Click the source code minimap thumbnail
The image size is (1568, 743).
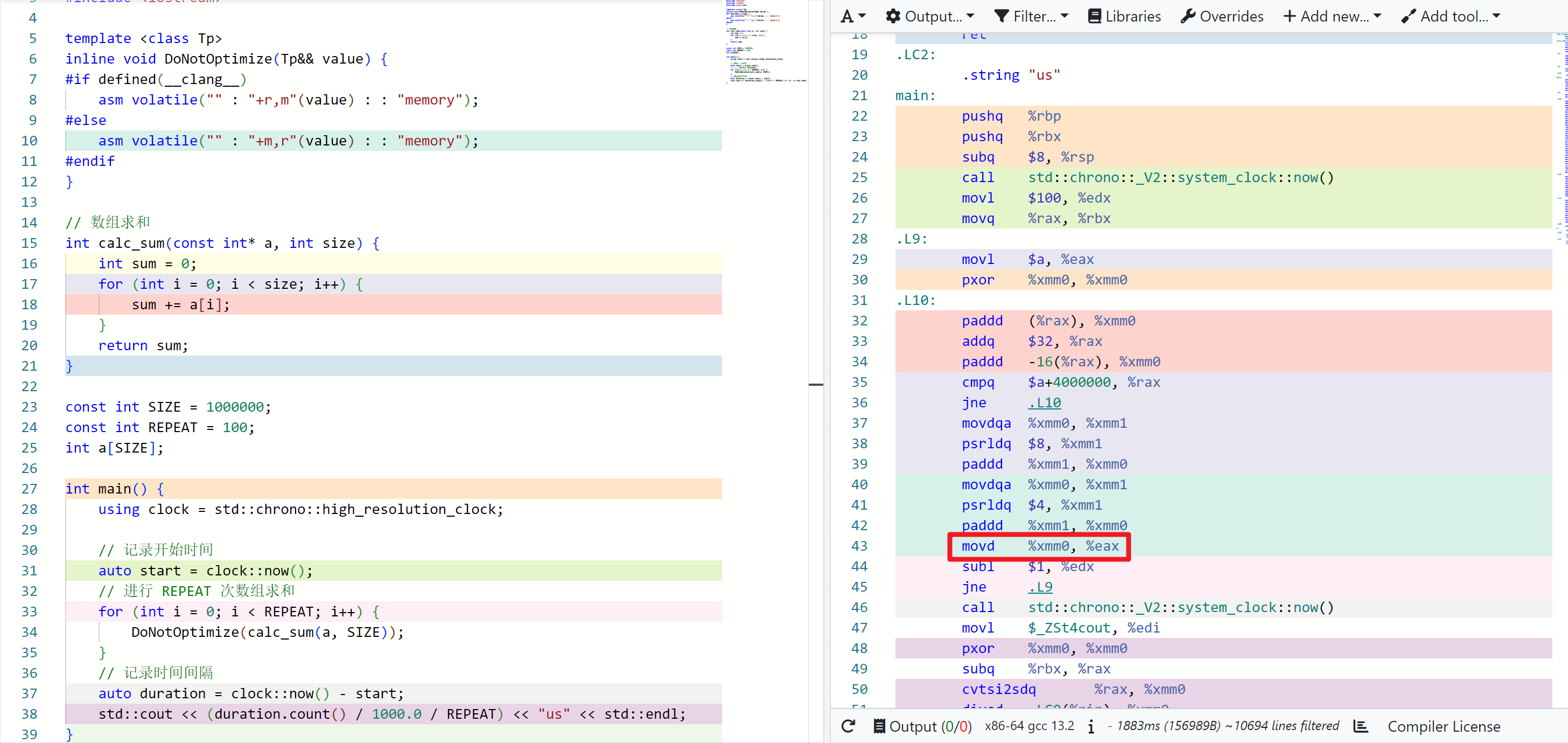pos(765,43)
